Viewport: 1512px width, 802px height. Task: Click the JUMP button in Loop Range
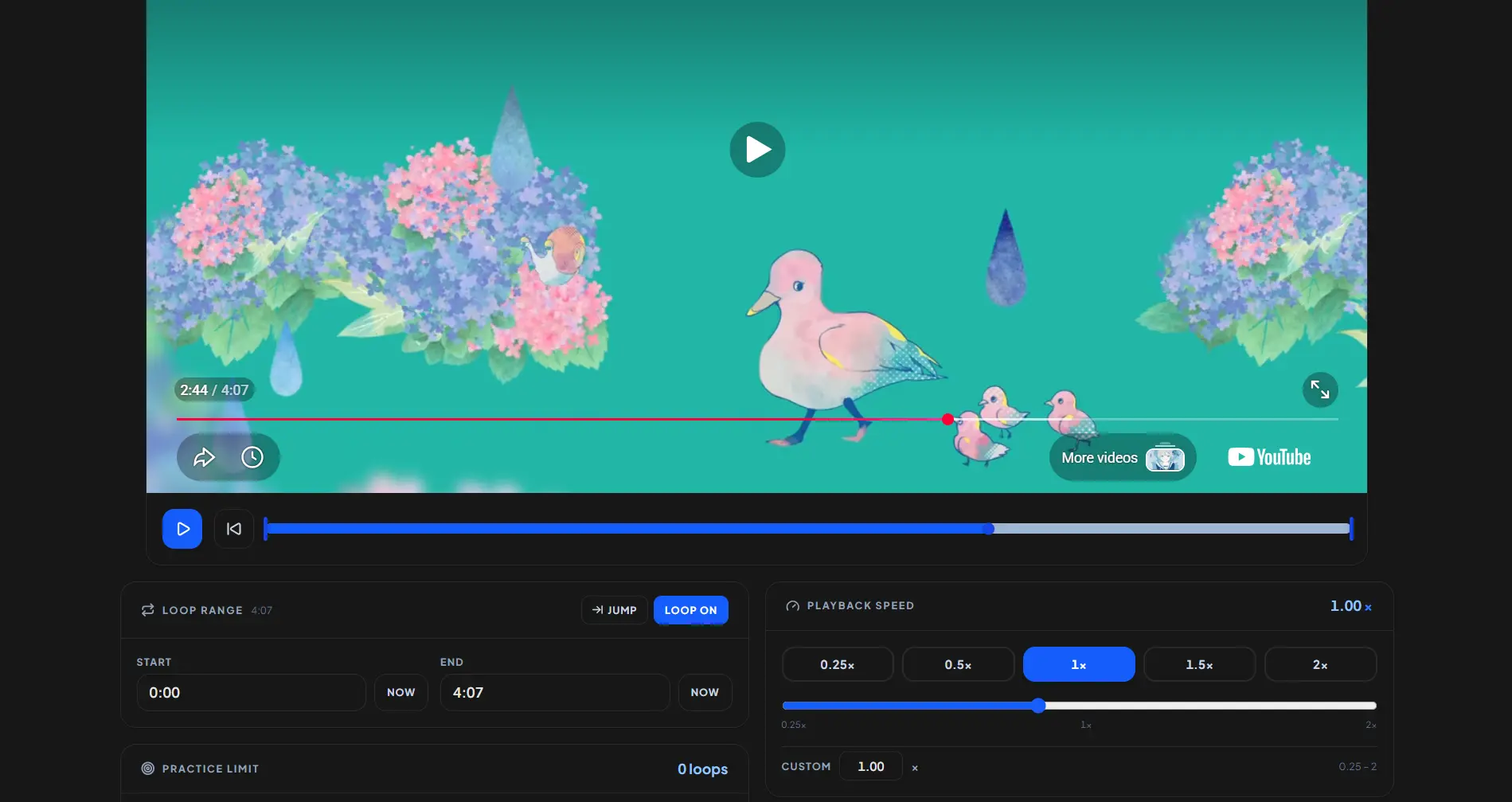click(x=615, y=610)
